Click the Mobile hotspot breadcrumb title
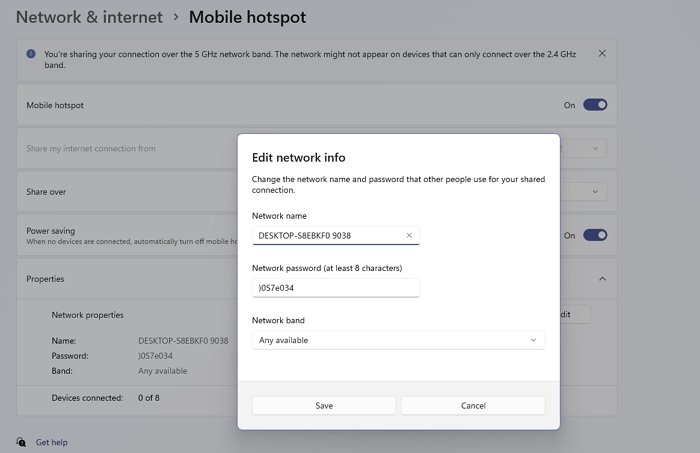700x453 pixels. click(x=247, y=17)
